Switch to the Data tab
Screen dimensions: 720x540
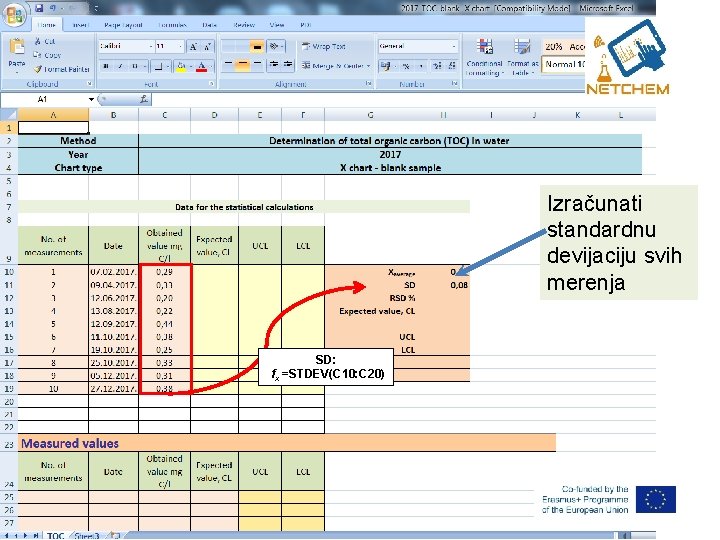coord(209,25)
